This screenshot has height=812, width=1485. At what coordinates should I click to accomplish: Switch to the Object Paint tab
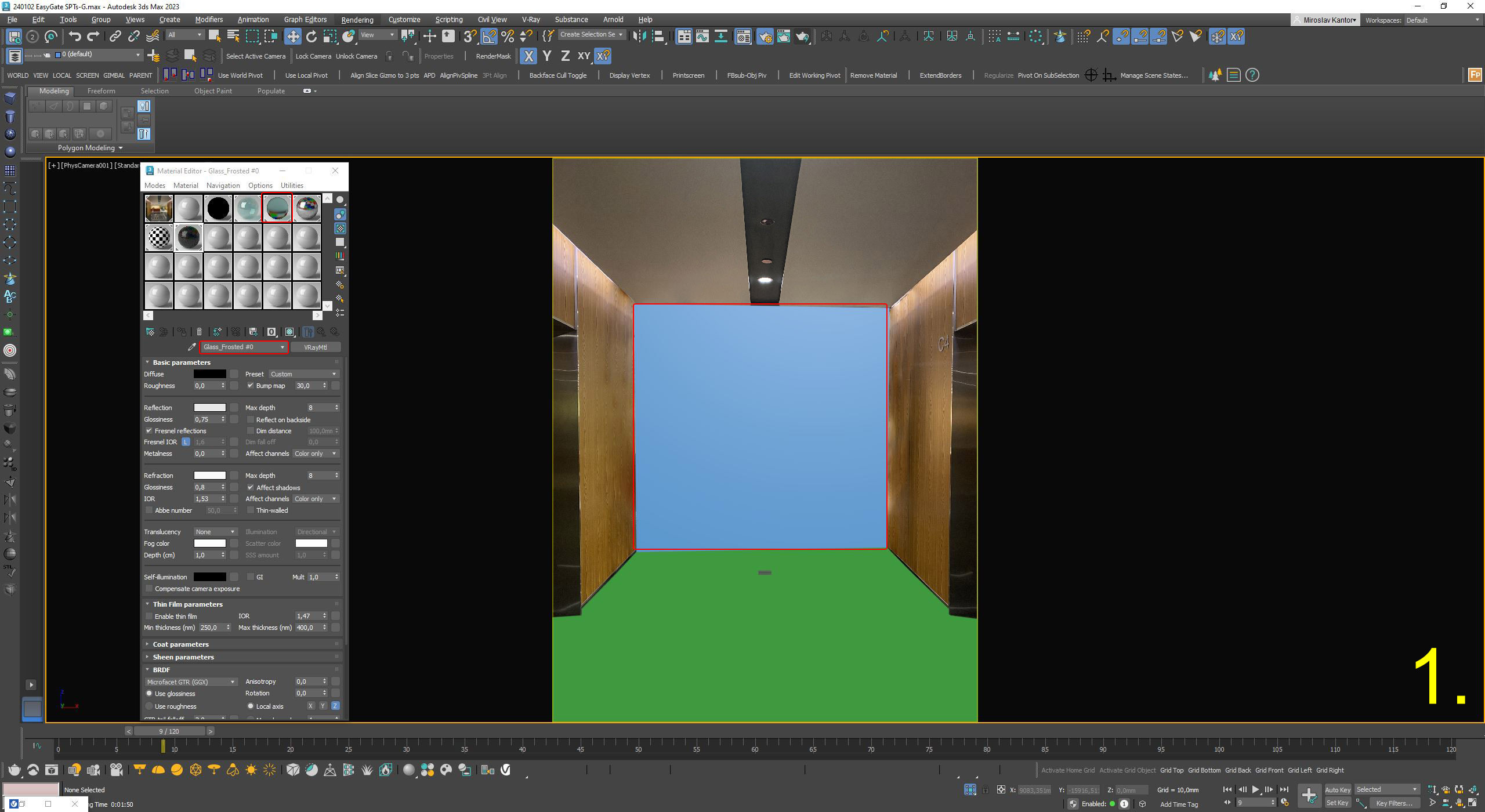(x=213, y=91)
